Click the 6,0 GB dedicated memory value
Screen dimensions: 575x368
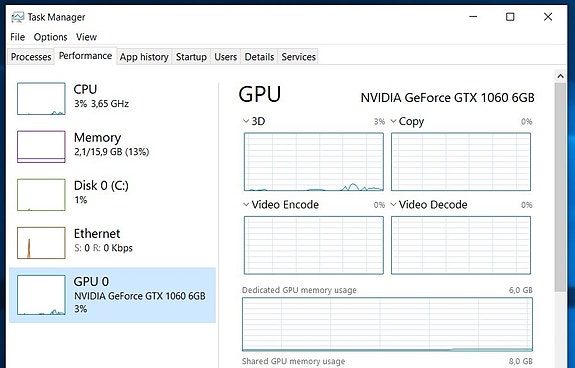point(521,290)
